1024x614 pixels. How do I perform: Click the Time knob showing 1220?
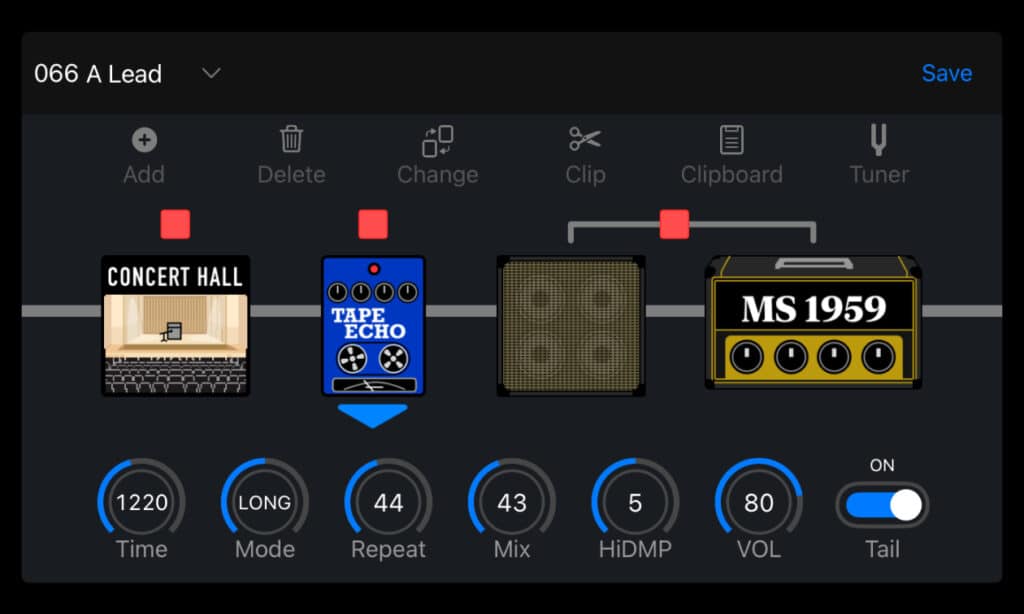tap(142, 502)
